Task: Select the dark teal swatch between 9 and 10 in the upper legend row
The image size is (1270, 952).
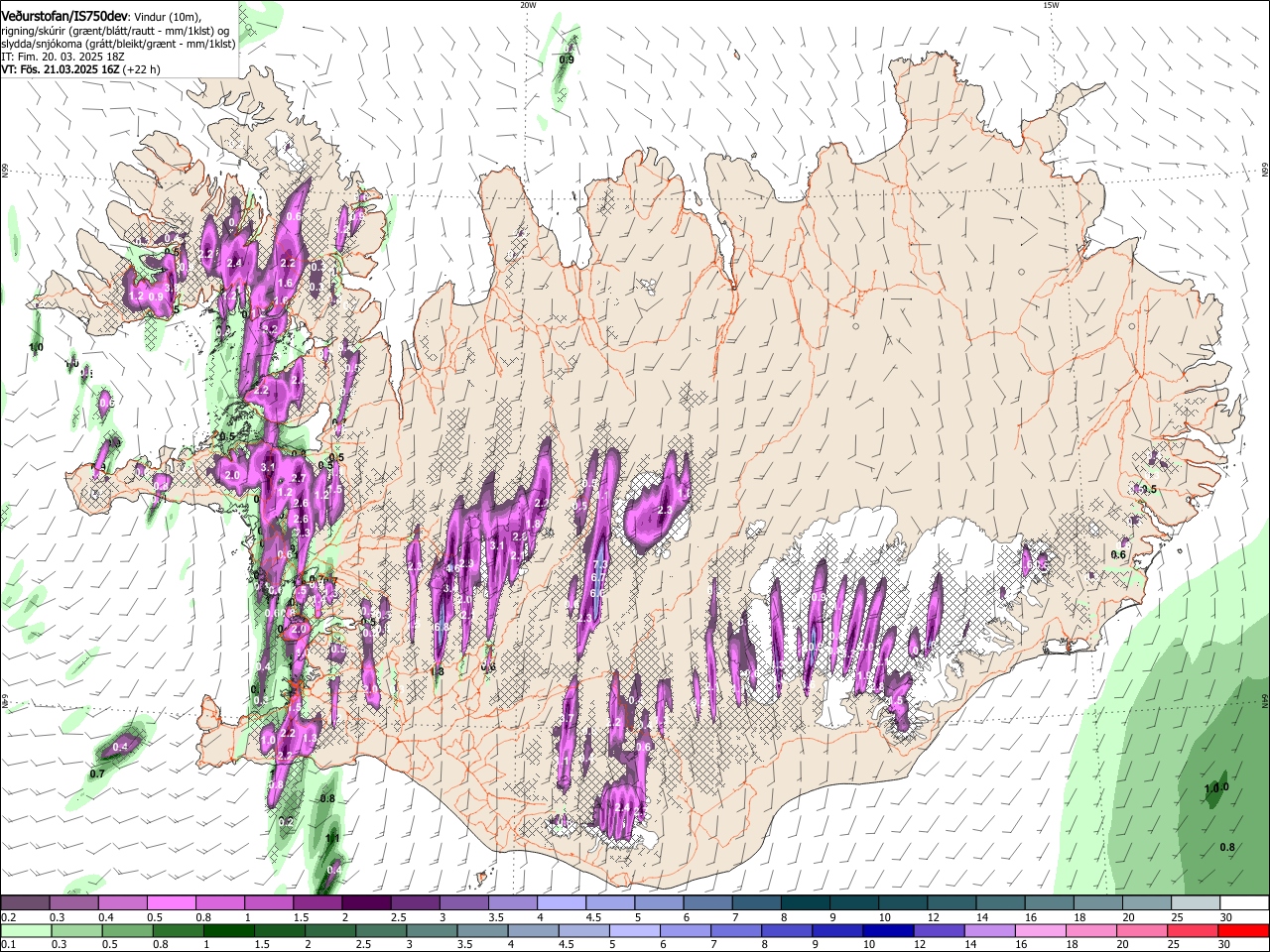Action: (854, 903)
